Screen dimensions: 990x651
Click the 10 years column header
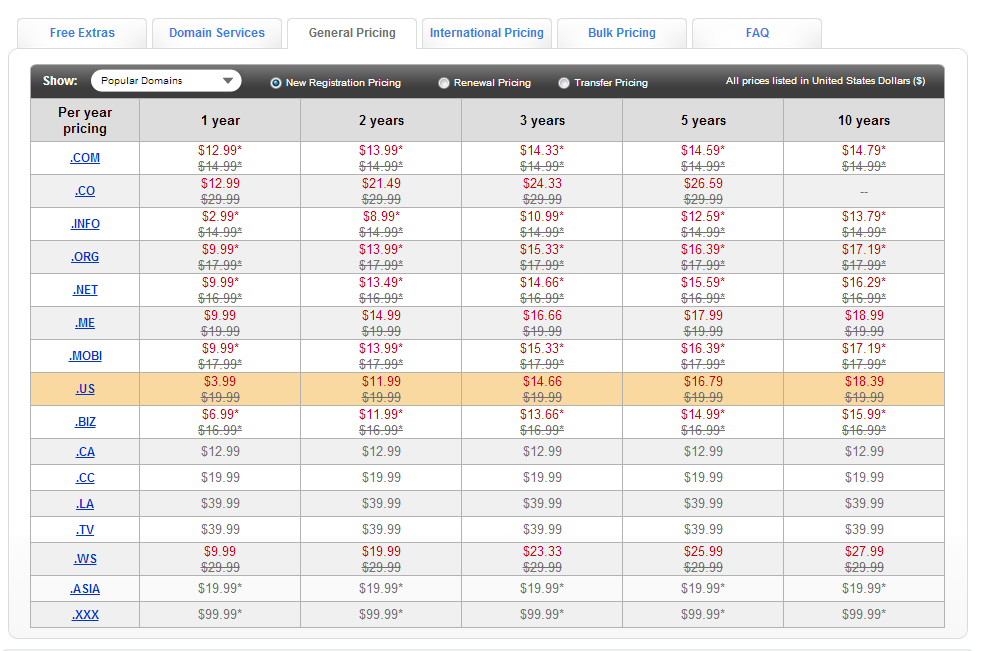point(864,121)
